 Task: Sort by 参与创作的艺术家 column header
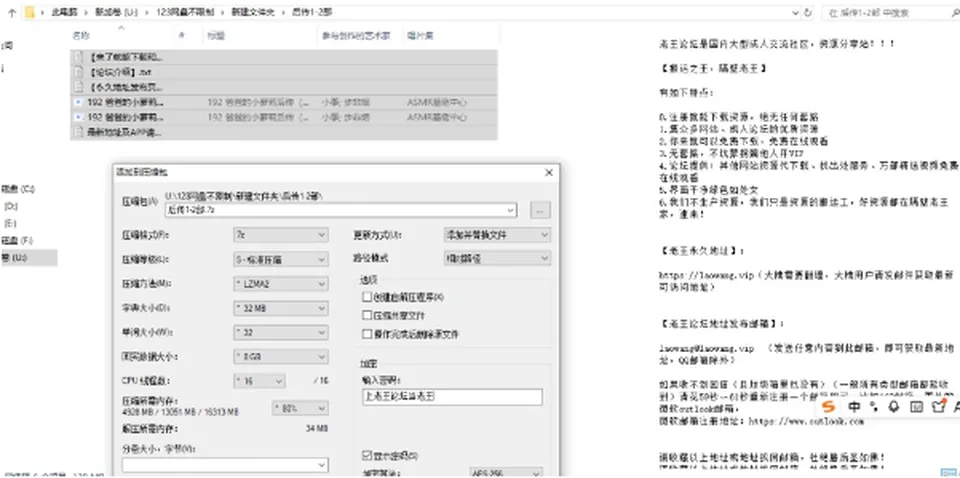point(356,35)
